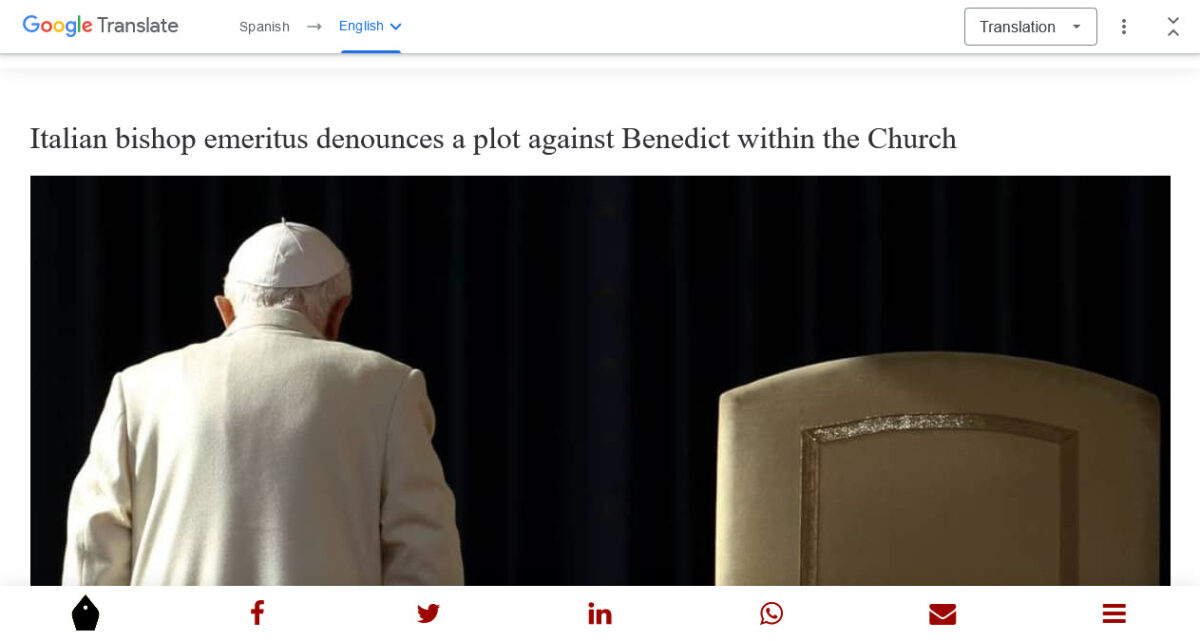Share the article on Facebook
The width and height of the screenshot is (1200, 641).
tap(257, 613)
